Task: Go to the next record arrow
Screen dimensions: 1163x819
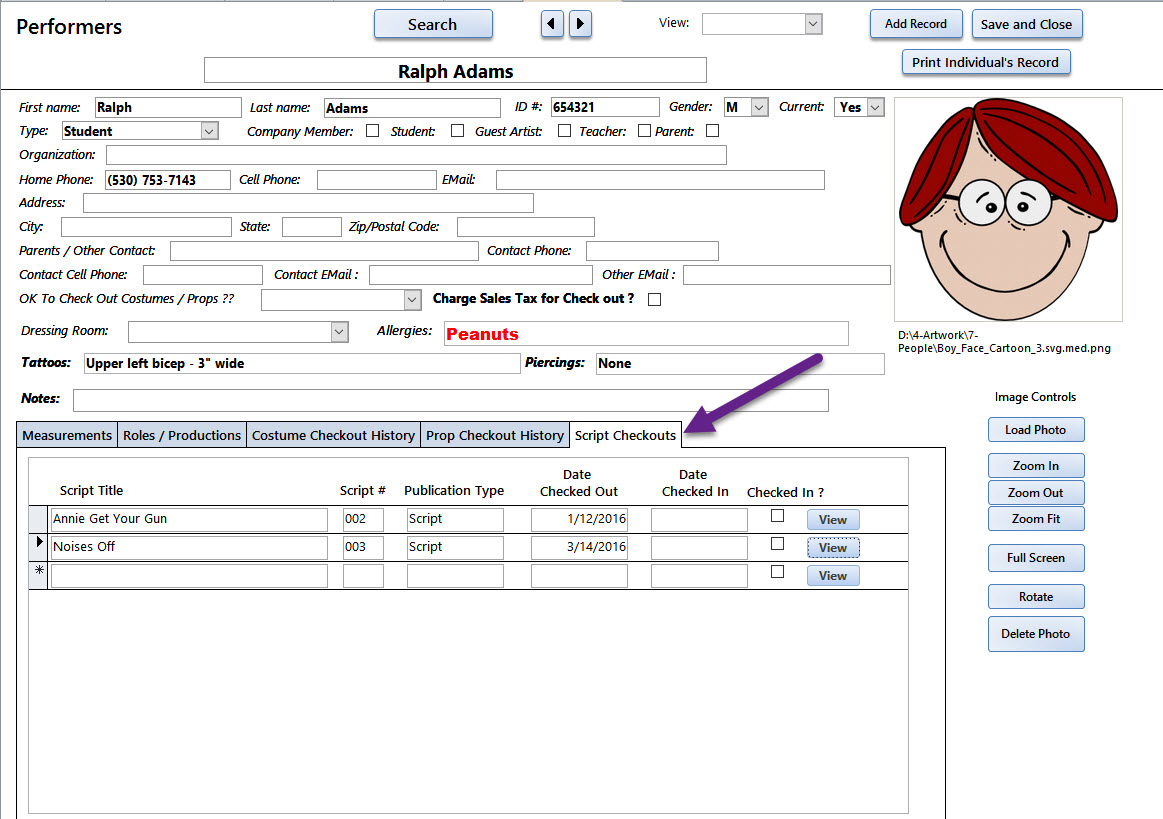Action: pyautogui.click(x=580, y=24)
